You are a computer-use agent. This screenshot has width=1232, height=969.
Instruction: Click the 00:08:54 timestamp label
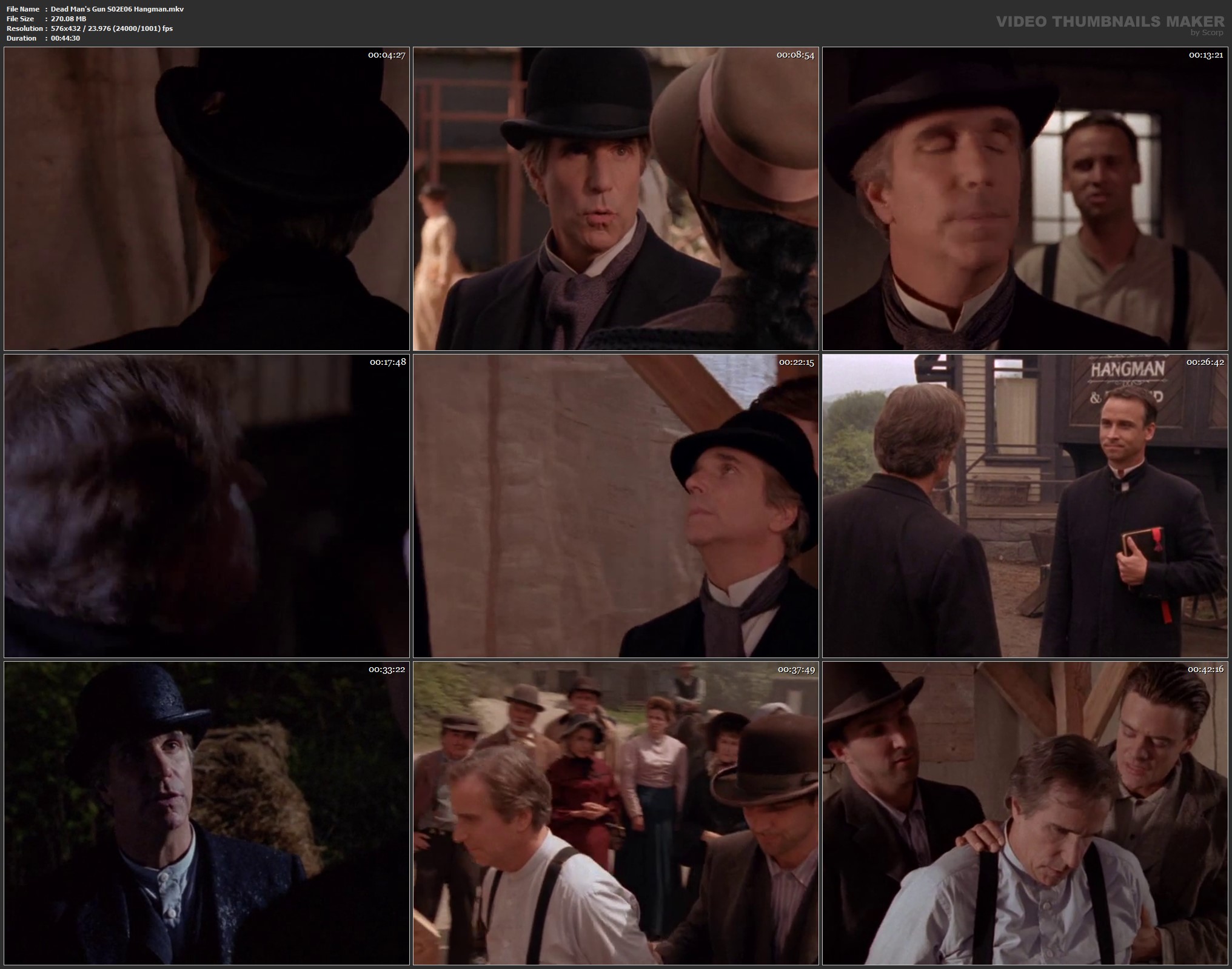(795, 55)
